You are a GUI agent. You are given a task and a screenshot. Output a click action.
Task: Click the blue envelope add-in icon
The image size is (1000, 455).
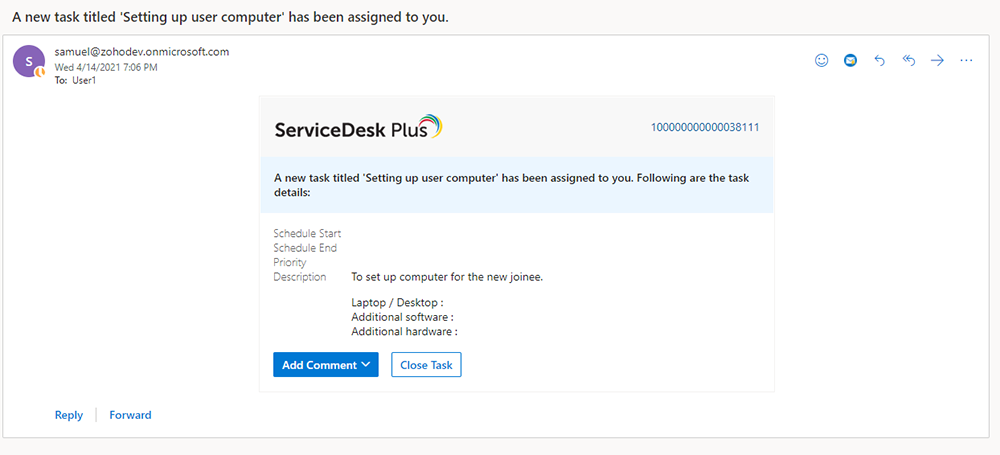pyautogui.click(x=850, y=60)
